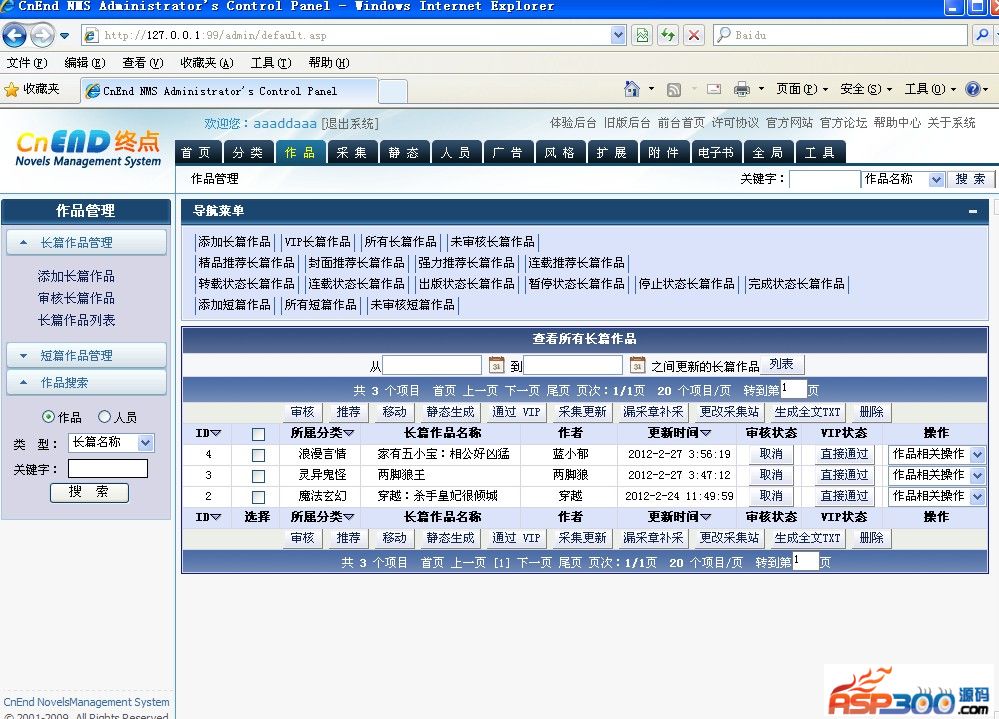Open 作品相关操作 dropdown for row ID 3
Viewport: 999px width, 719px height.
tap(977, 476)
